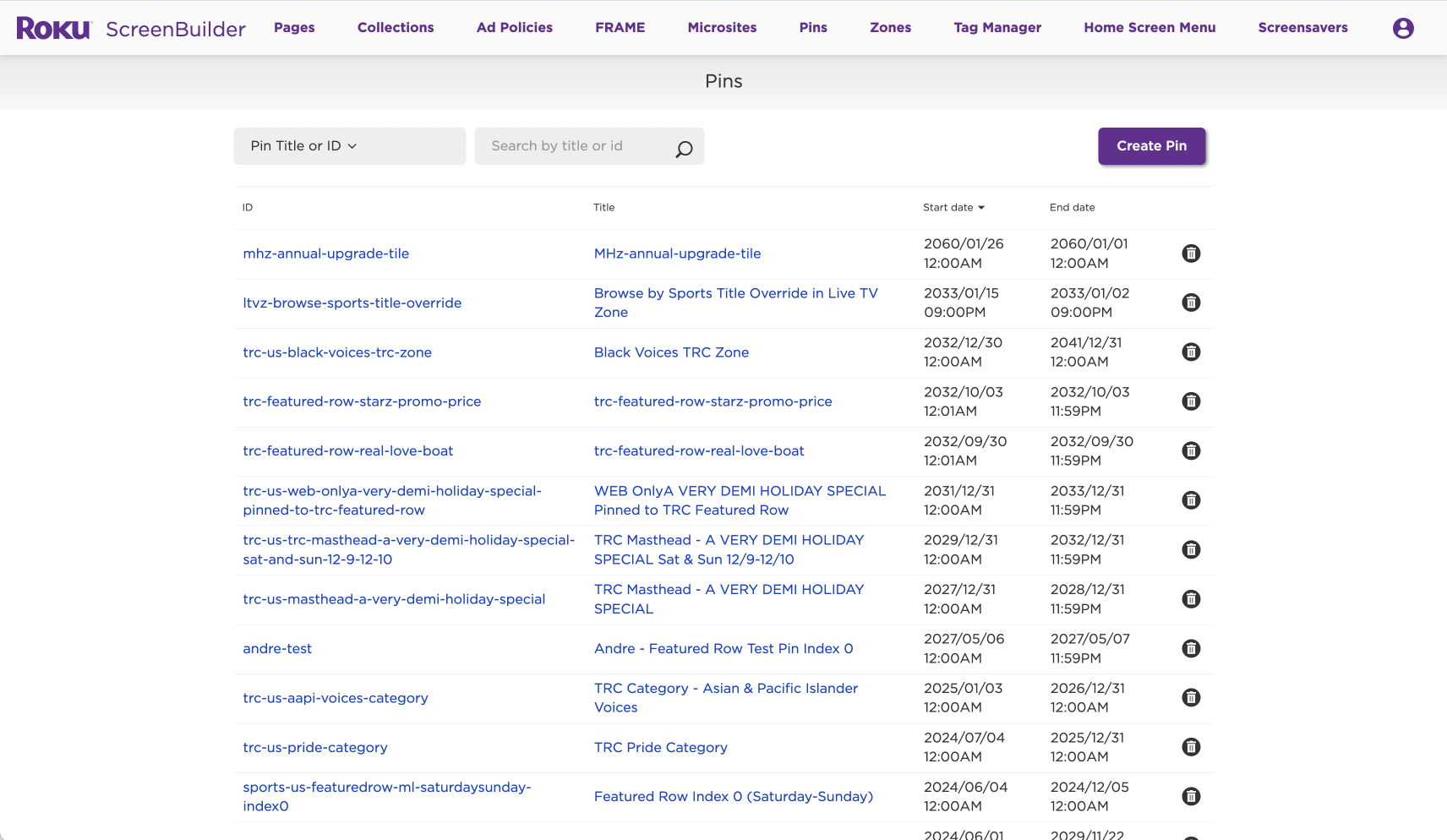
Task: Open MHz-annual-upgrade-tile title link
Action: (677, 254)
